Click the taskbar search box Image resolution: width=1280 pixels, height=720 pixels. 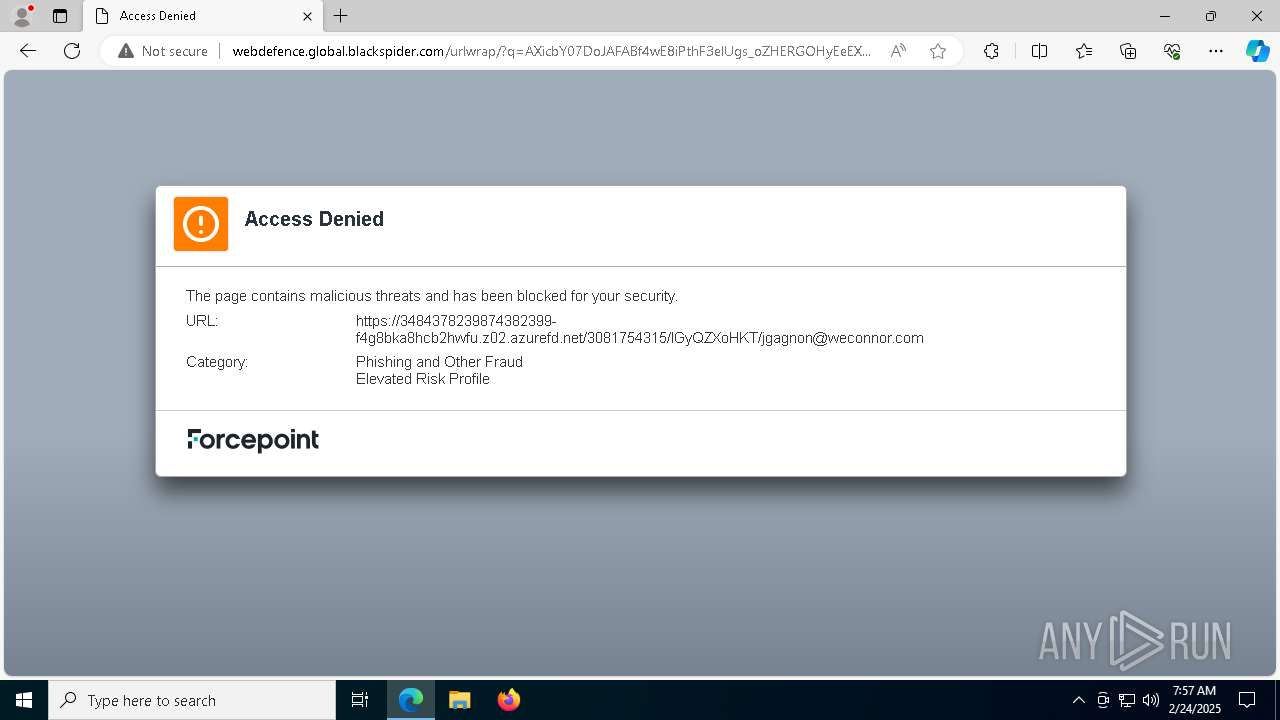[x=192, y=700]
